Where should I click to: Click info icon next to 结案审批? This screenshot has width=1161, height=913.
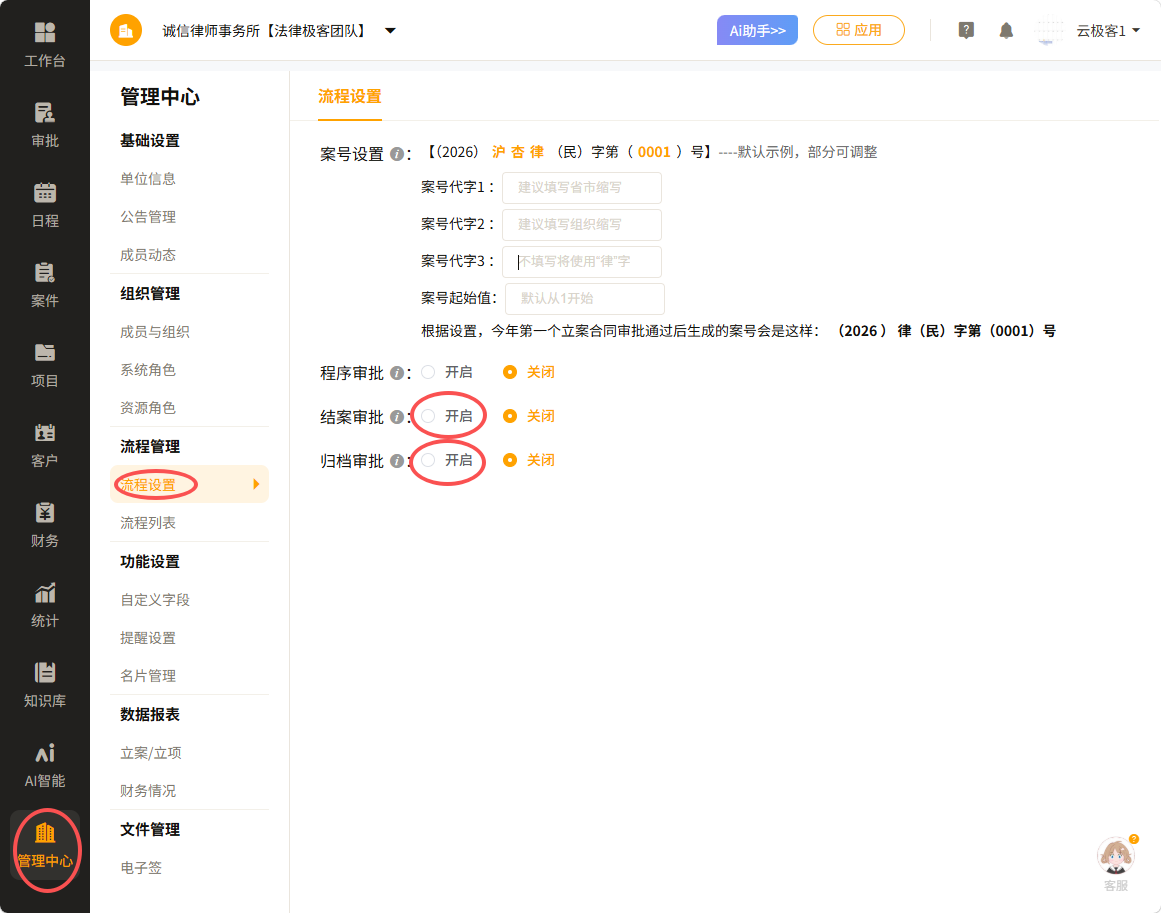tap(397, 417)
